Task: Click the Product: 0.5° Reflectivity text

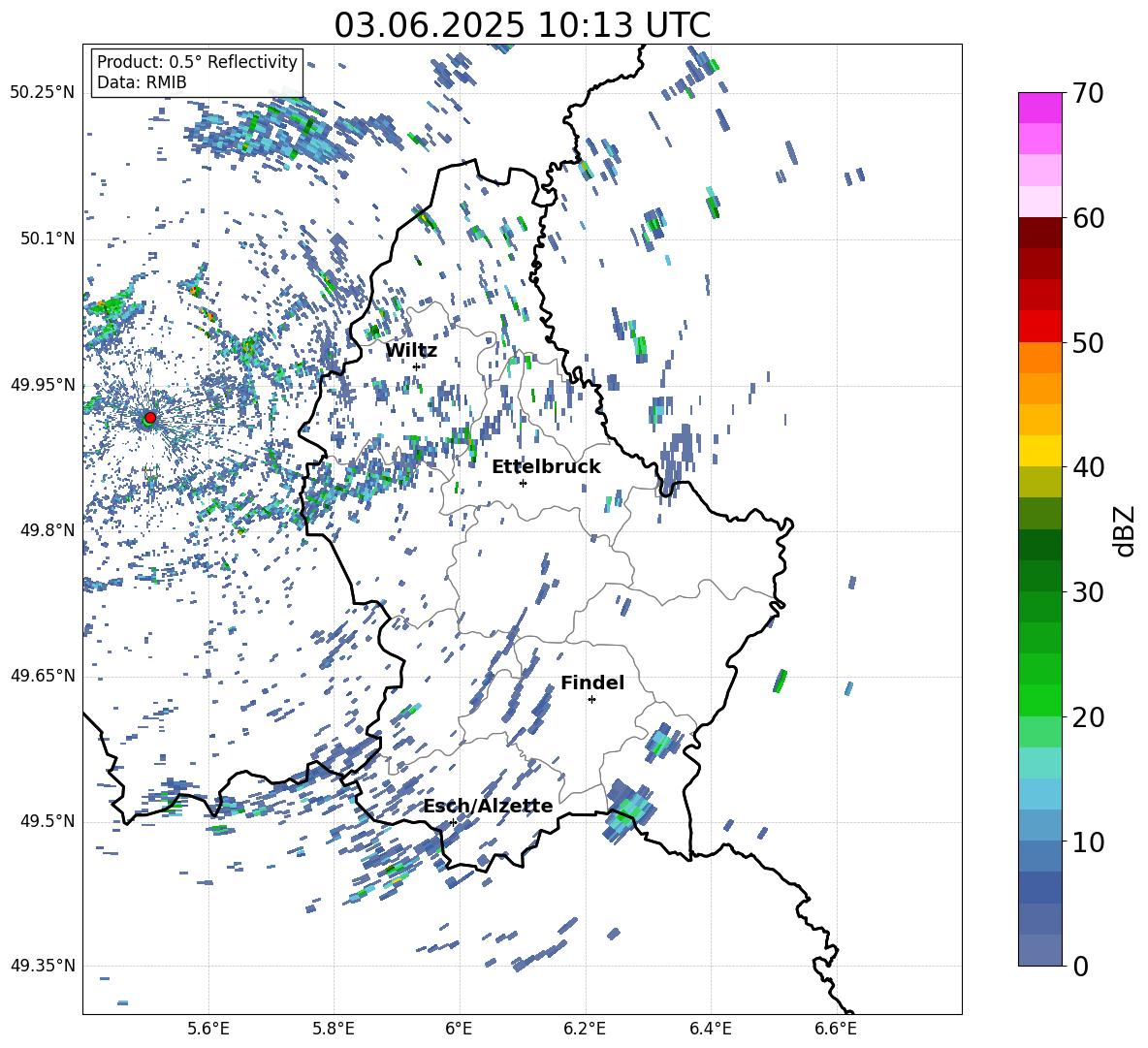Action: pos(197,62)
